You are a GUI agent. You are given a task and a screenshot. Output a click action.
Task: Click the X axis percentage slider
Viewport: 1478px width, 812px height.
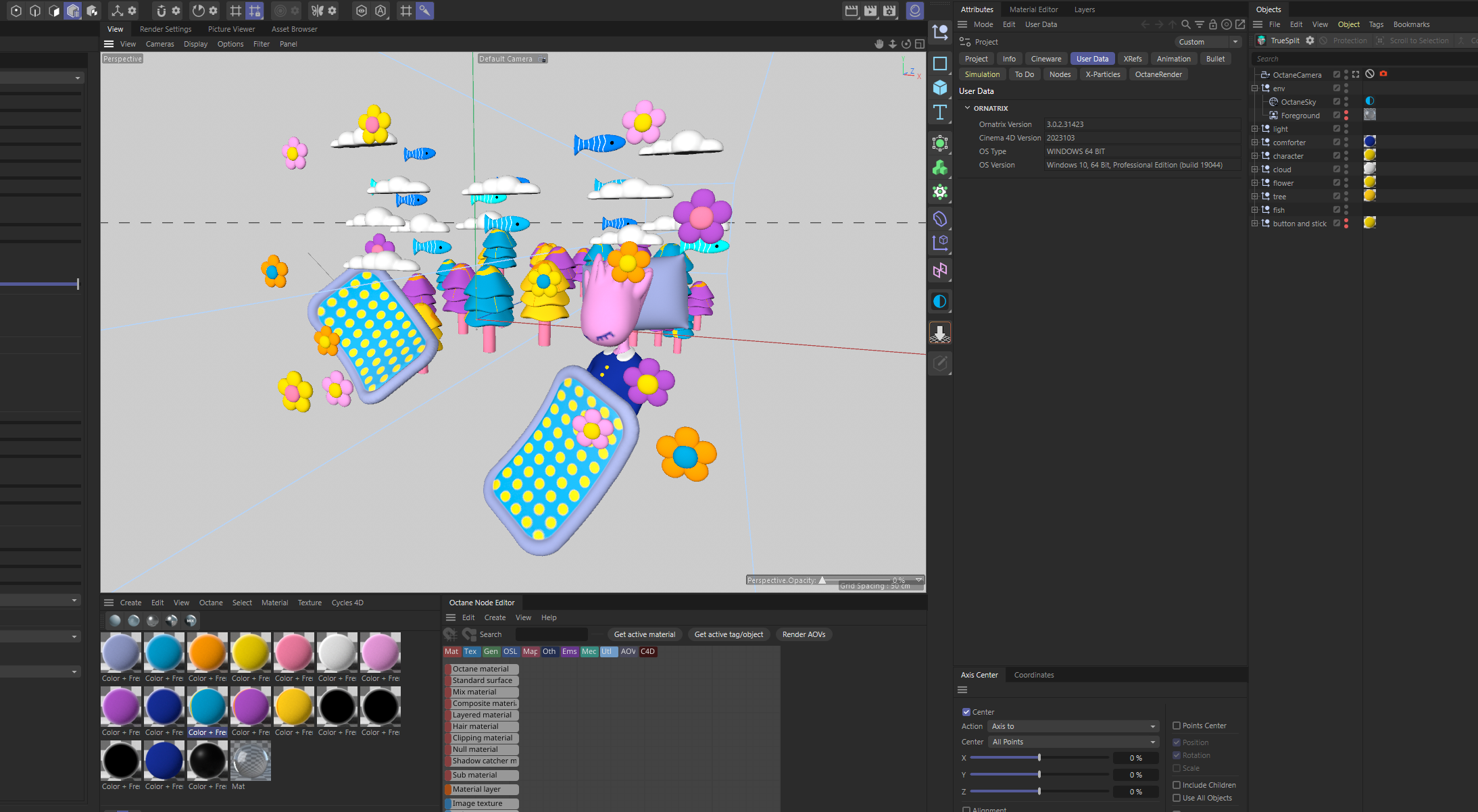tap(1039, 758)
